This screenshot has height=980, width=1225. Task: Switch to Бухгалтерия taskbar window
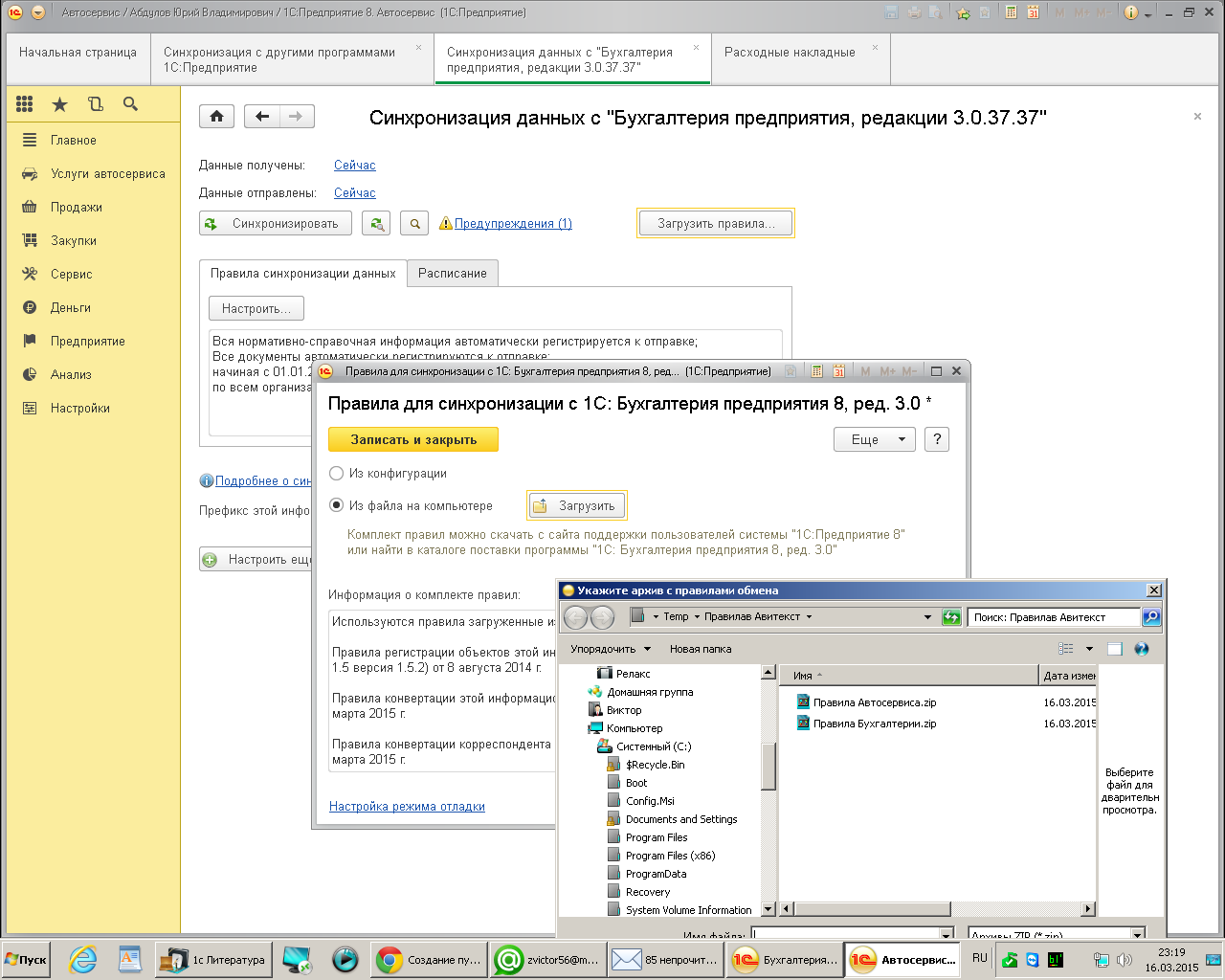click(x=785, y=960)
